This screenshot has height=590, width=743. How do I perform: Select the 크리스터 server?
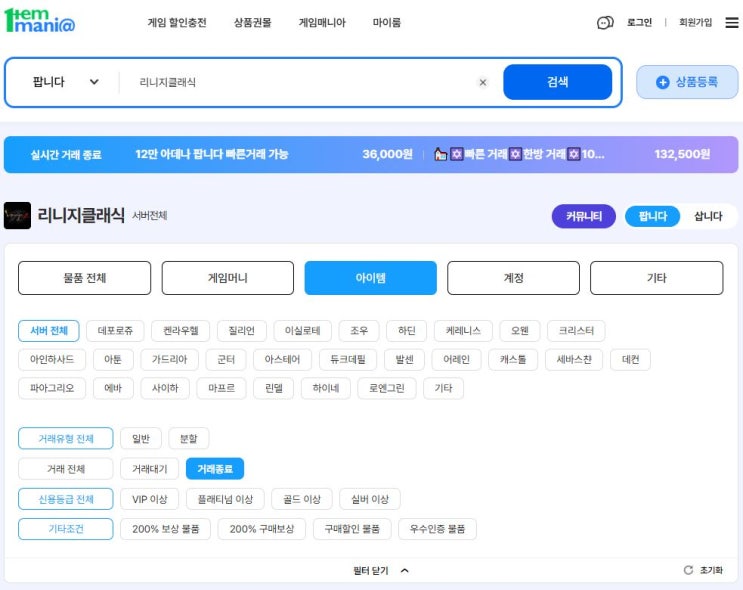(x=576, y=331)
